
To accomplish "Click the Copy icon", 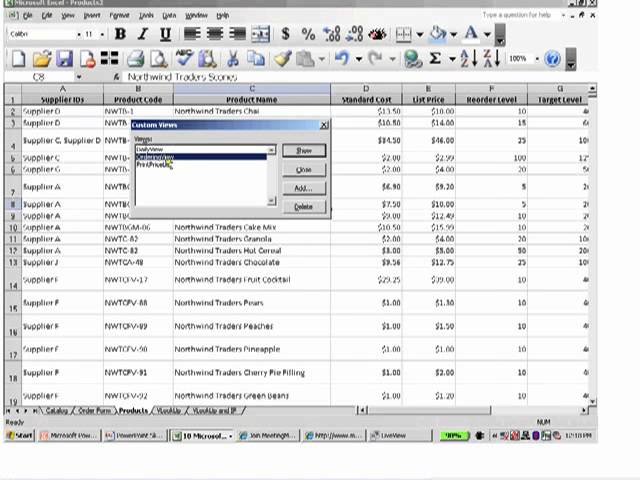I will tap(256, 59).
